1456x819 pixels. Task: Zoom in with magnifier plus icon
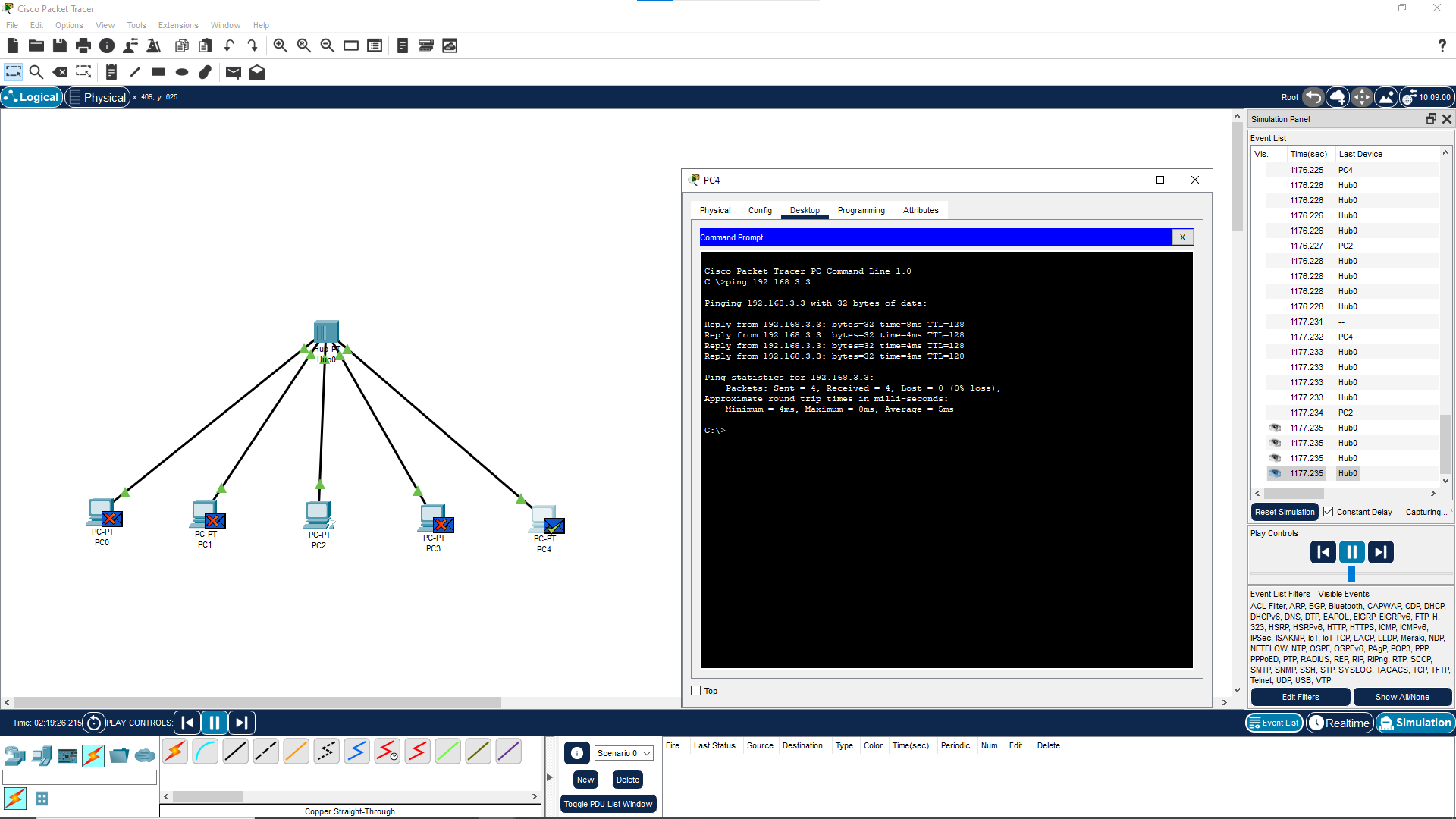(x=281, y=46)
